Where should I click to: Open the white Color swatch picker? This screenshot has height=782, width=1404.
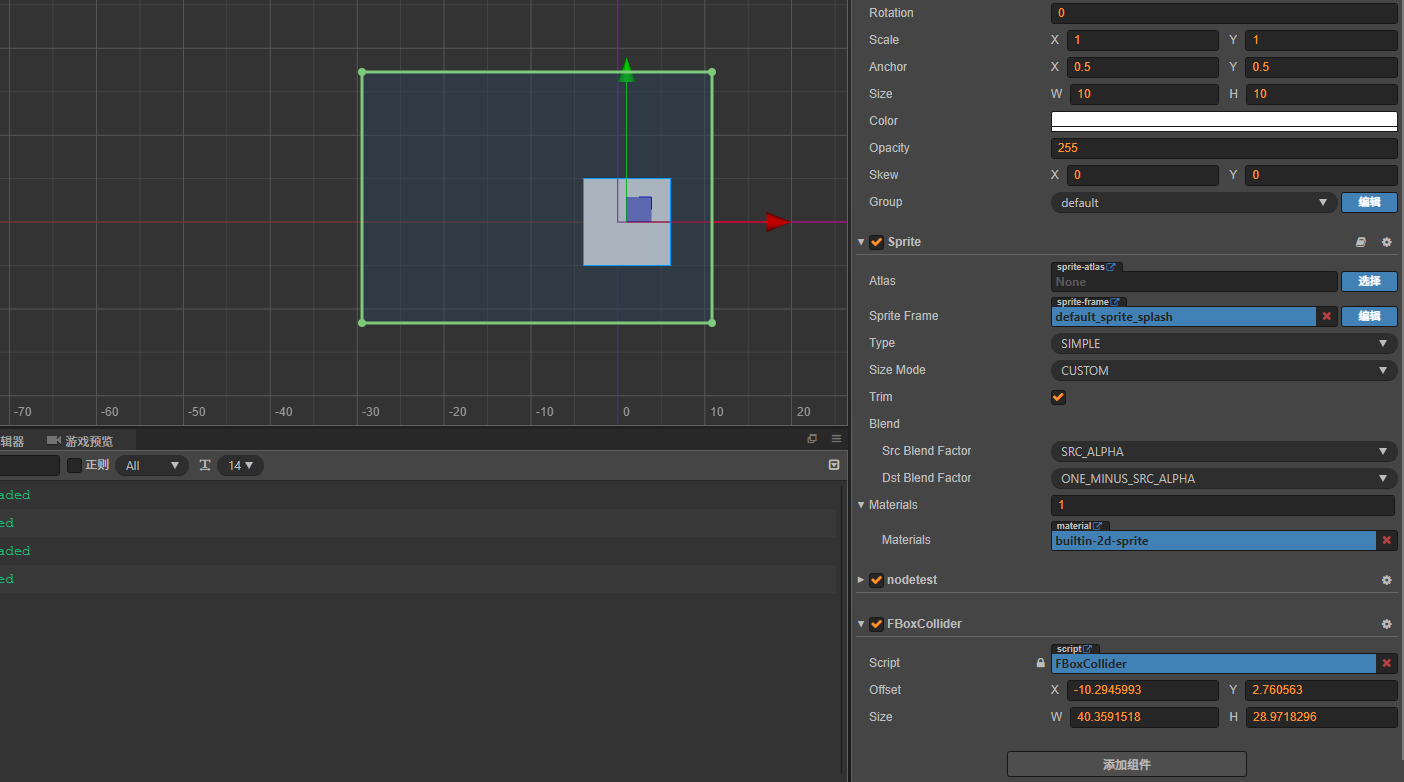[1223, 121]
